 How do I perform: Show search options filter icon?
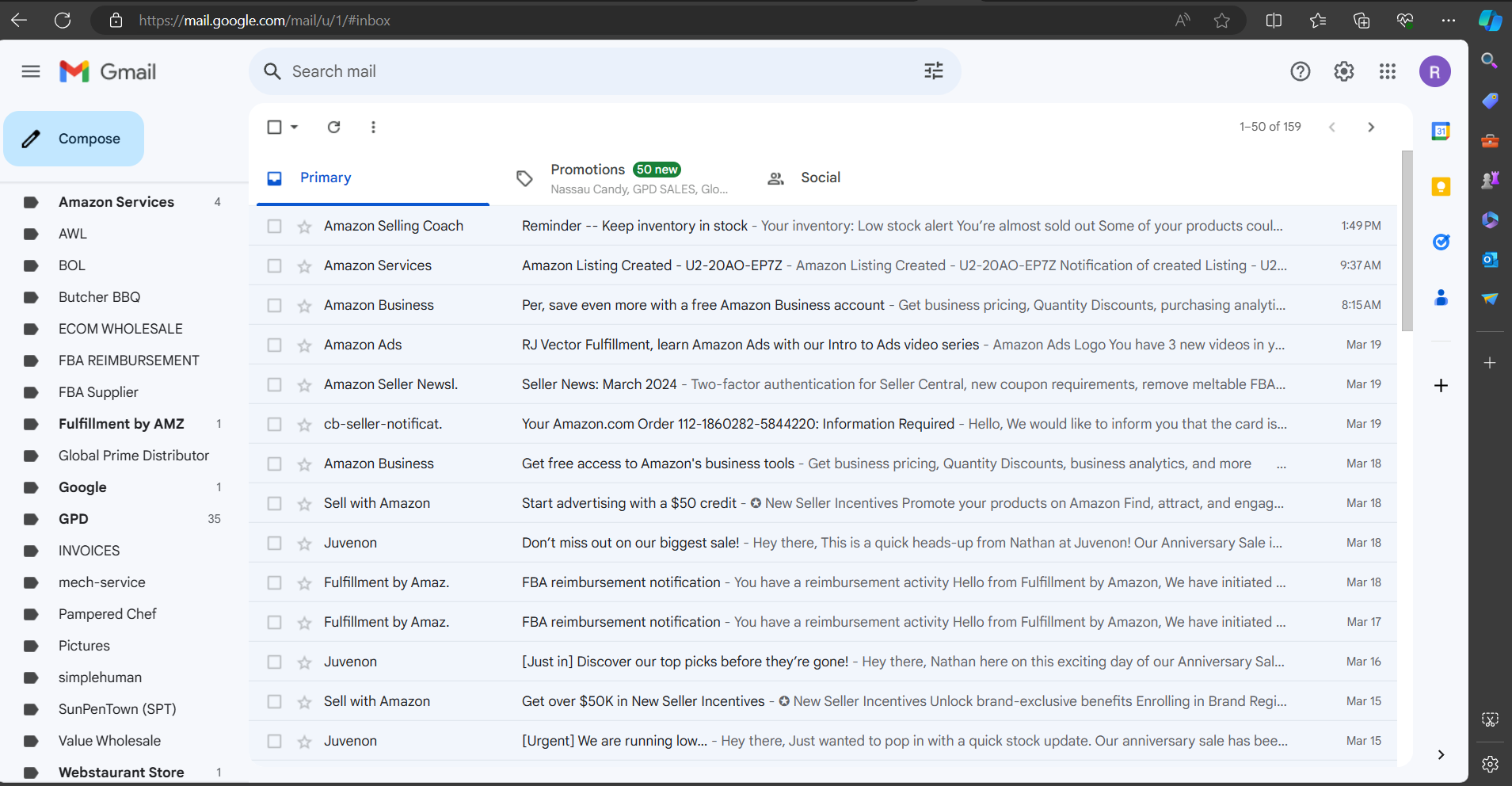(x=934, y=71)
